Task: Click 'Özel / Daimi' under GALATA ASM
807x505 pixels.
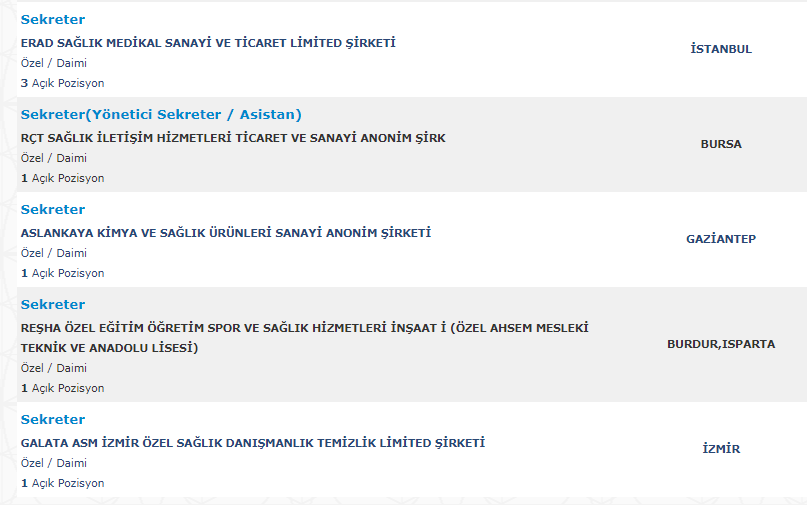Action: (54, 463)
